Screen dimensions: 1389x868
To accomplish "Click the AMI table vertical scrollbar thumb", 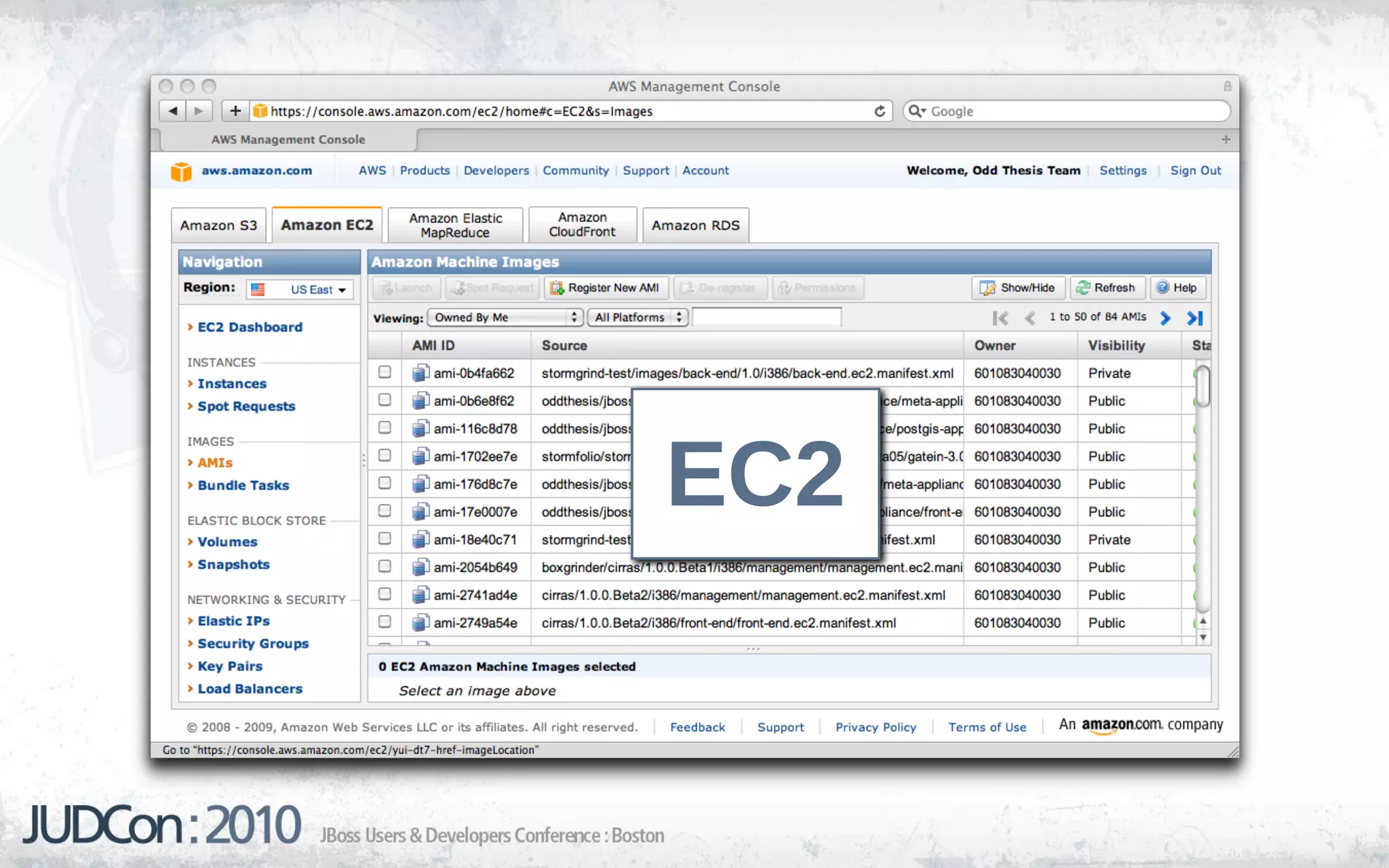I will 1202,386.
